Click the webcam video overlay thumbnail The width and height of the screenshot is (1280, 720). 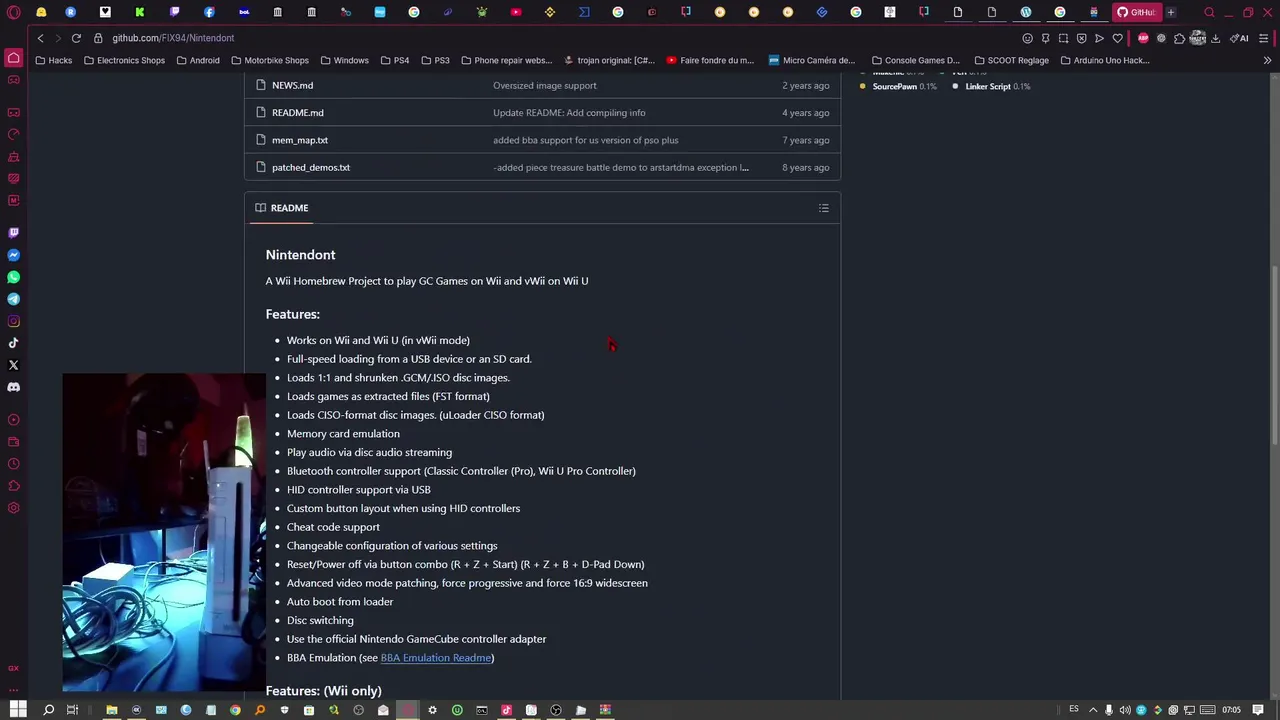pos(164,533)
